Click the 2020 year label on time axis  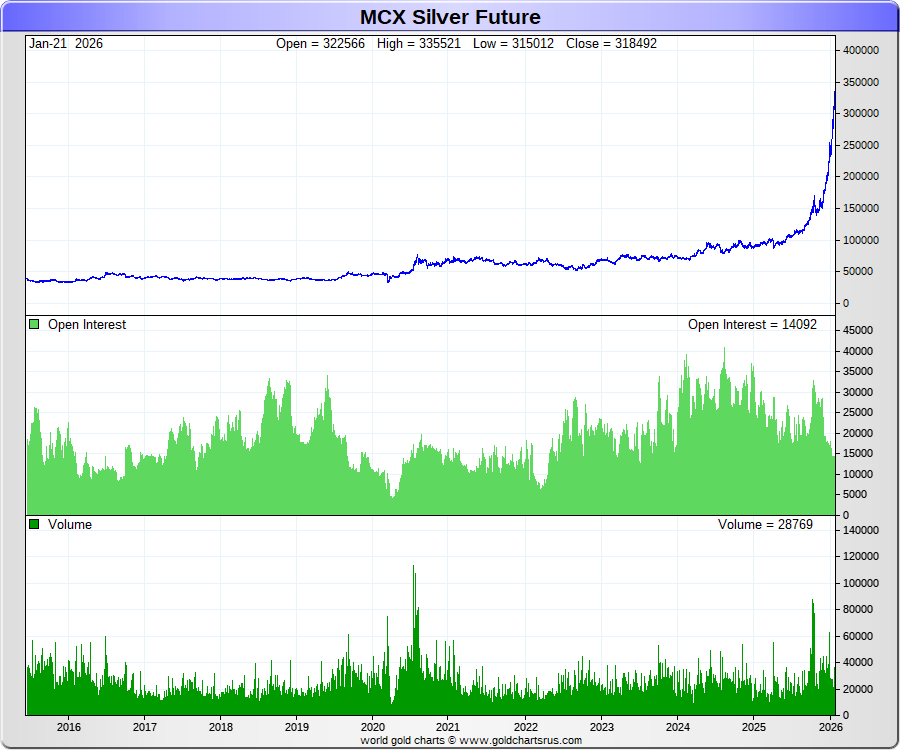[x=373, y=727]
